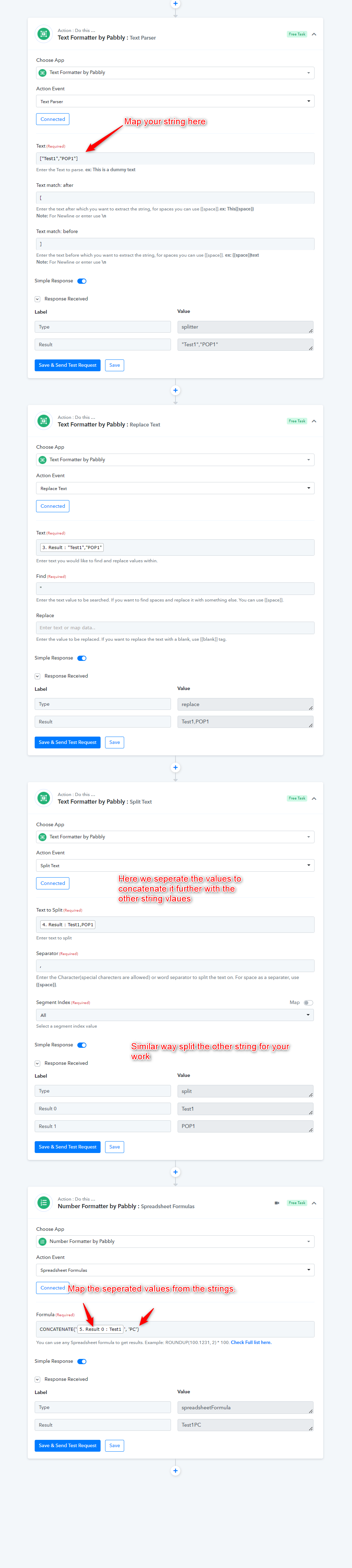Add step after the Text Parser action
Image resolution: width=352 pixels, height=1568 pixels.
click(x=176, y=390)
